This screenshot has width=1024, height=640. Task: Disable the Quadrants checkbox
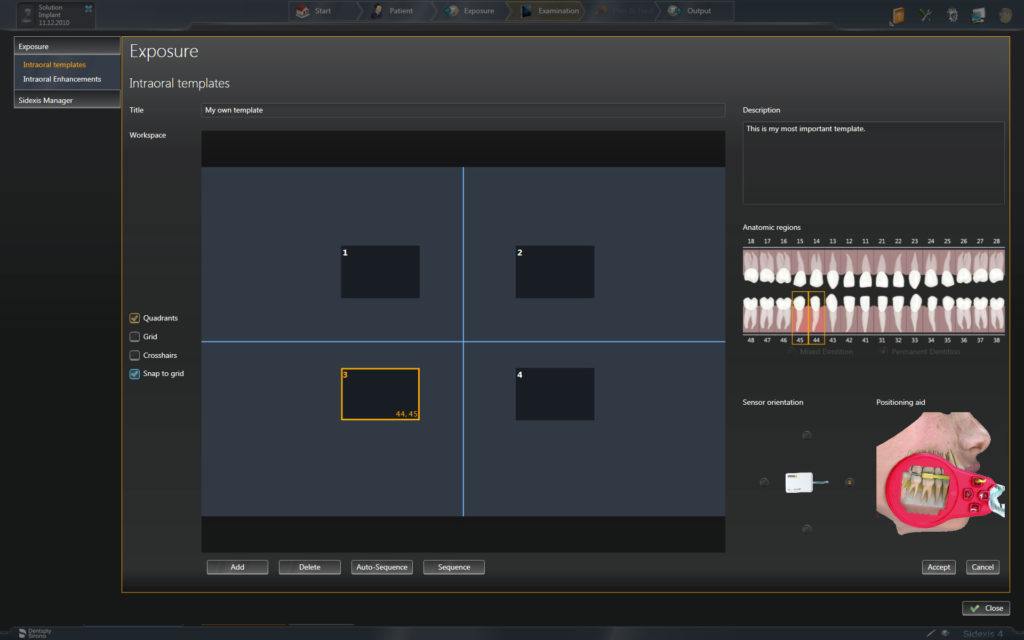click(x=134, y=318)
